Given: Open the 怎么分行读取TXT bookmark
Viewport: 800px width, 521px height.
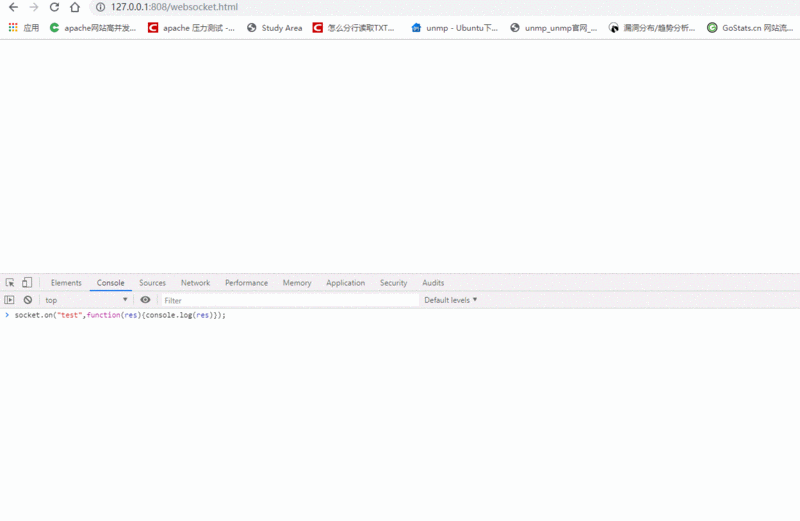Looking at the screenshot, I should coord(354,28).
